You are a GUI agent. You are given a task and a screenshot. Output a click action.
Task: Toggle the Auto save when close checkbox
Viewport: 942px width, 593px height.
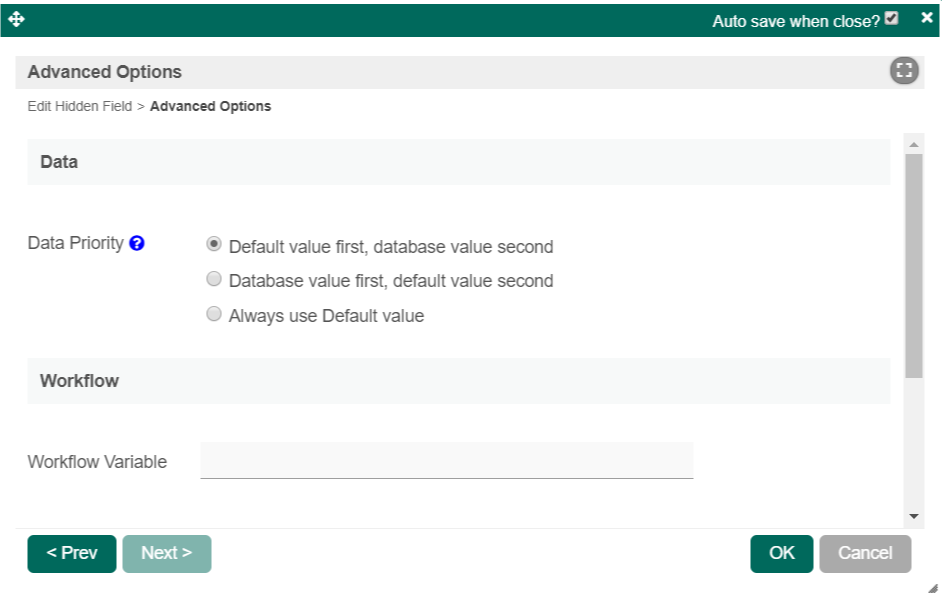[x=892, y=18]
